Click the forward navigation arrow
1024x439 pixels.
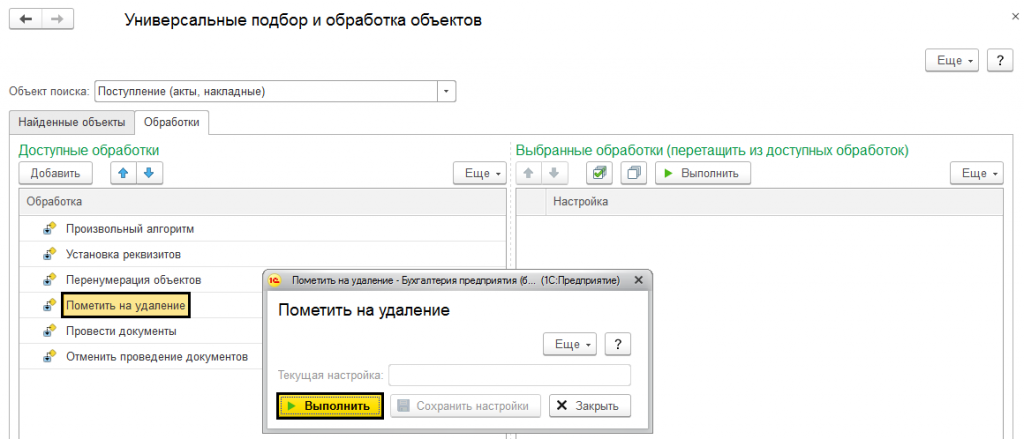(58, 20)
